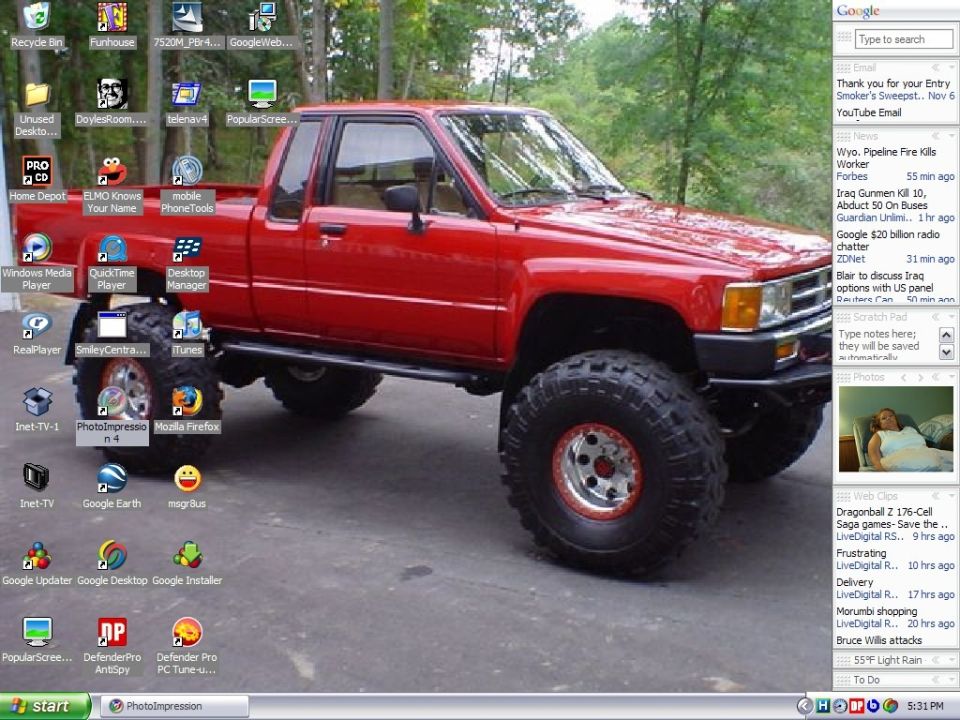The image size is (960, 720).
Task: Select the Windows Media Player shortcut
Action: [37, 262]
